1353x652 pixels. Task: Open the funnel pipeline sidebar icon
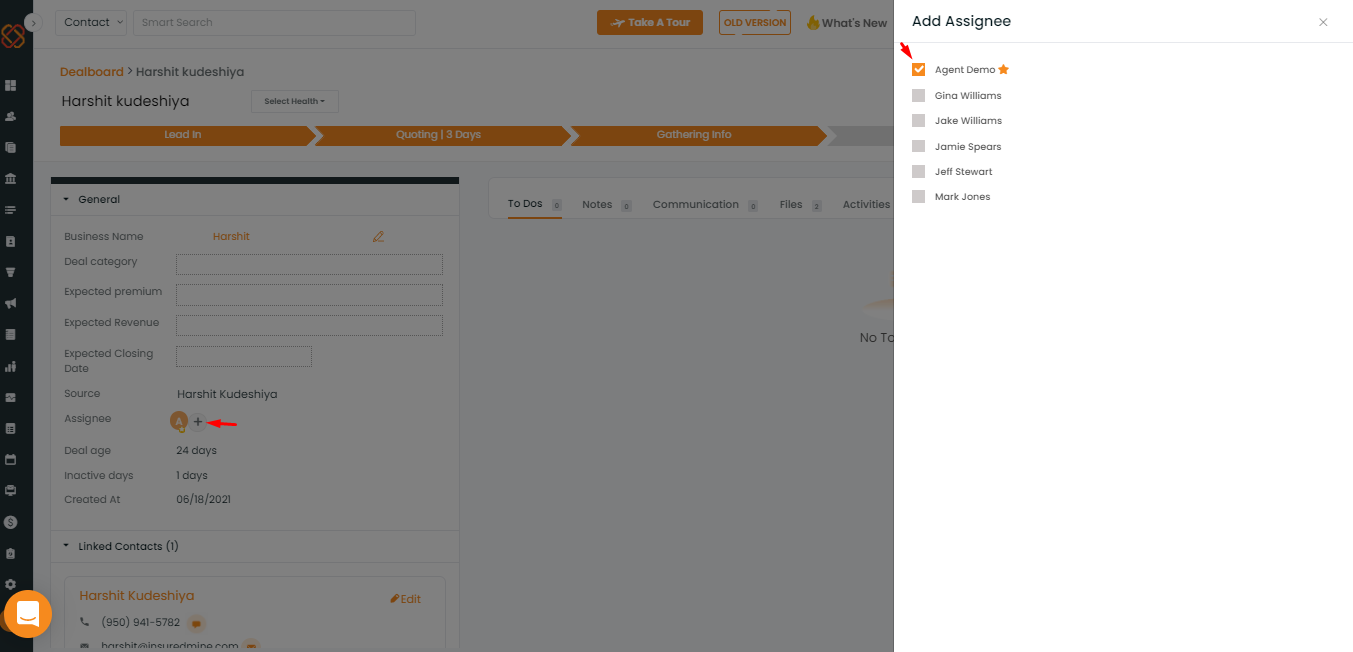click(x=11, y=272)
